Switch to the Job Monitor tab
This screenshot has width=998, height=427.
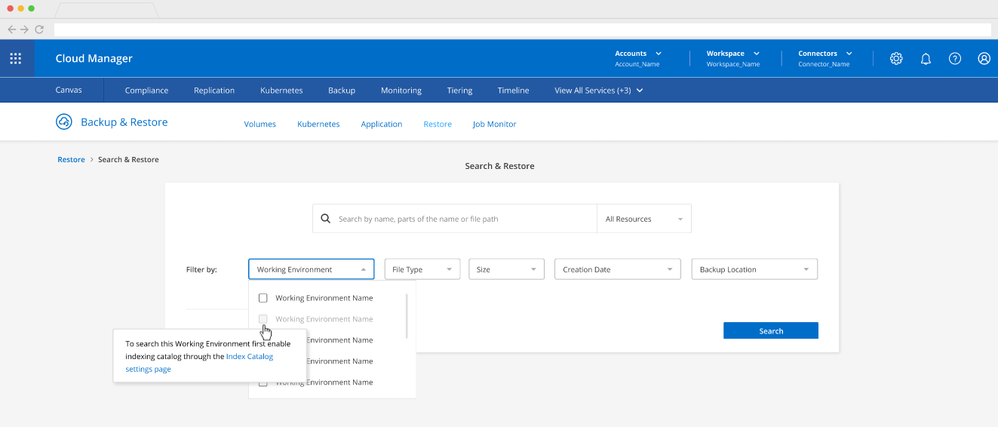[494, 124]
